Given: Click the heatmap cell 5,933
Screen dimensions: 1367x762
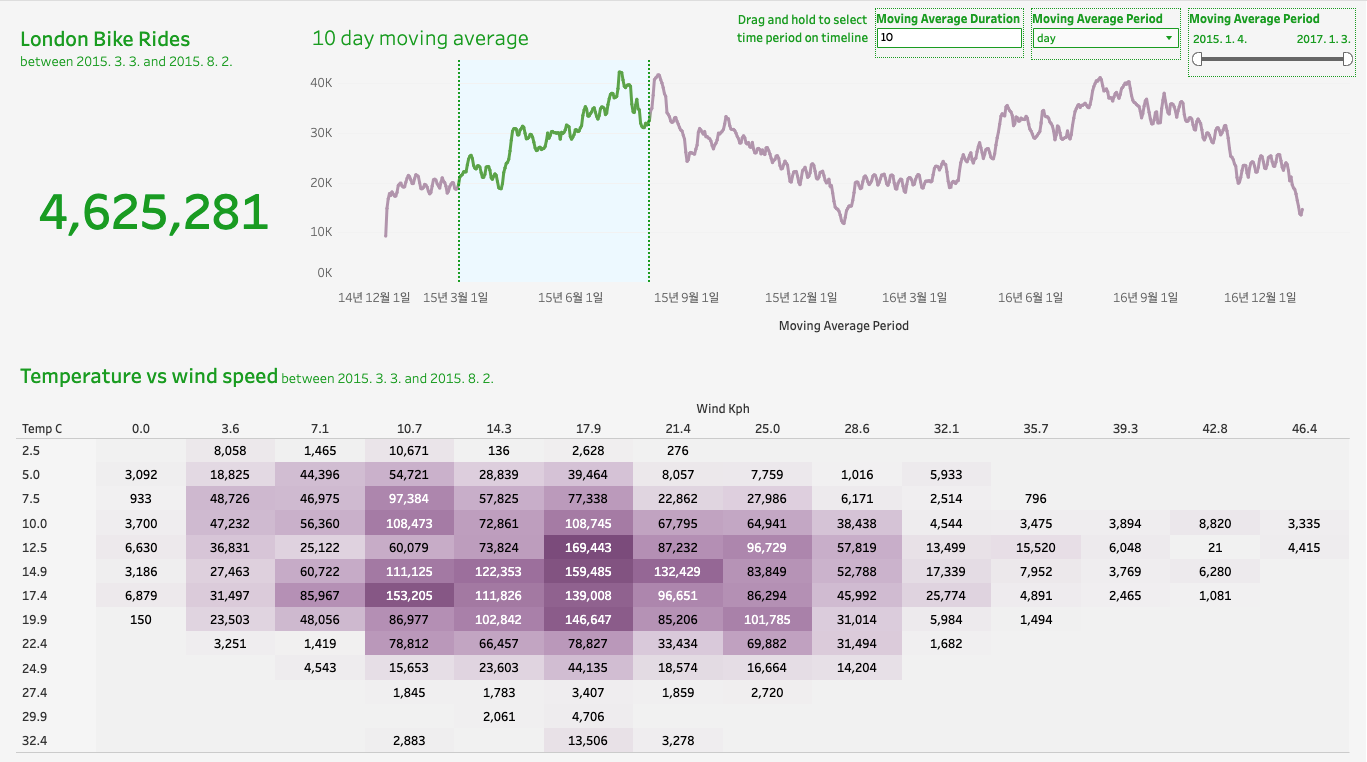Looking at the screenshot, I should tap(946, 475).
